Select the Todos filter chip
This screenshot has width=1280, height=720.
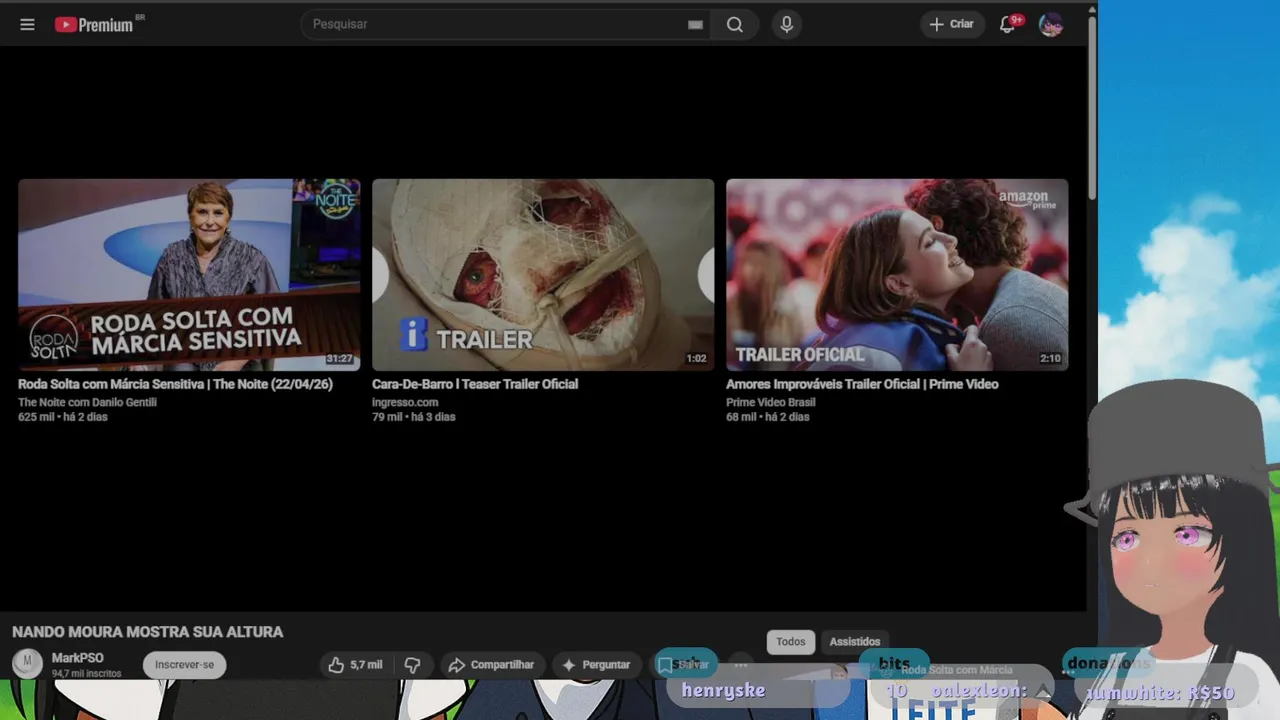(x=791, y=642)
